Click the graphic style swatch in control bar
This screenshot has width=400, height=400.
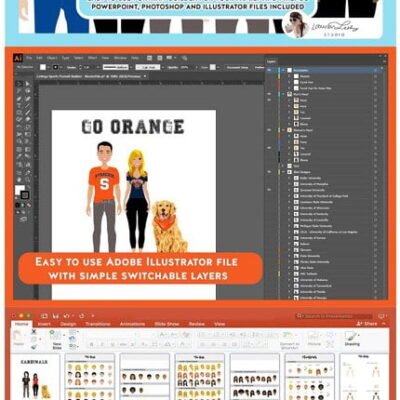[212, 67]
